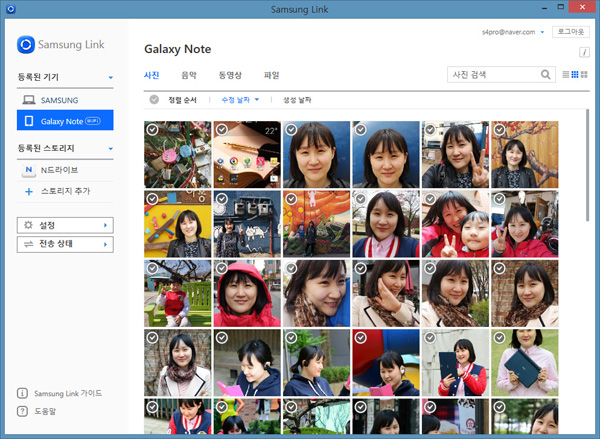Toggle the select-all check circle by 정렬 순서

click(x=154, y=100)
